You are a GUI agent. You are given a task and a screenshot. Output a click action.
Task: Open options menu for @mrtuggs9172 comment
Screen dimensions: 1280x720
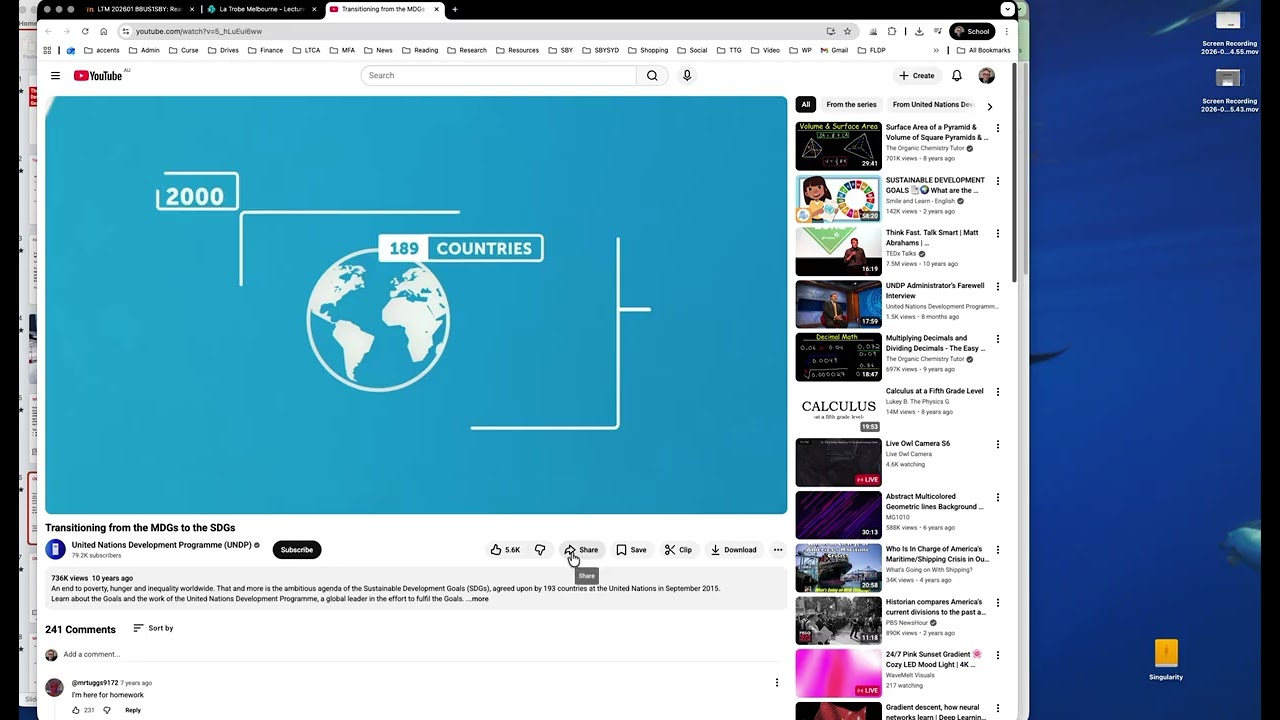tap(777, 683)
